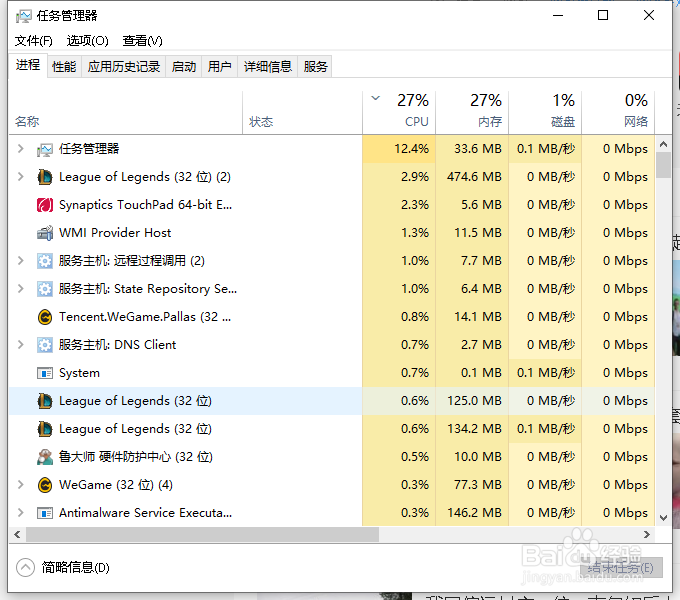Expand 服务主机: State Repository group
This screenshot has width=680, height=600.
click(x=20, y=288)
